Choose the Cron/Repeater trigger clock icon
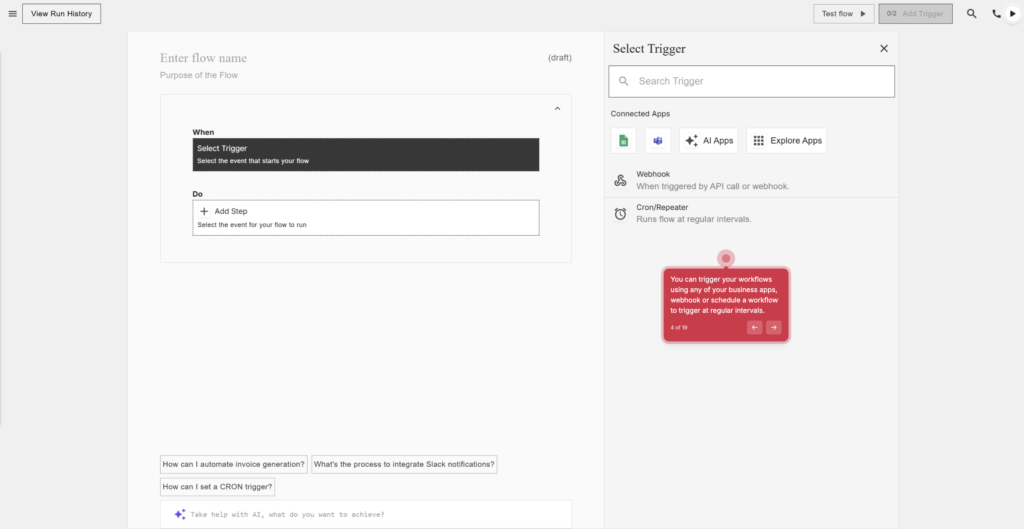 620,214
